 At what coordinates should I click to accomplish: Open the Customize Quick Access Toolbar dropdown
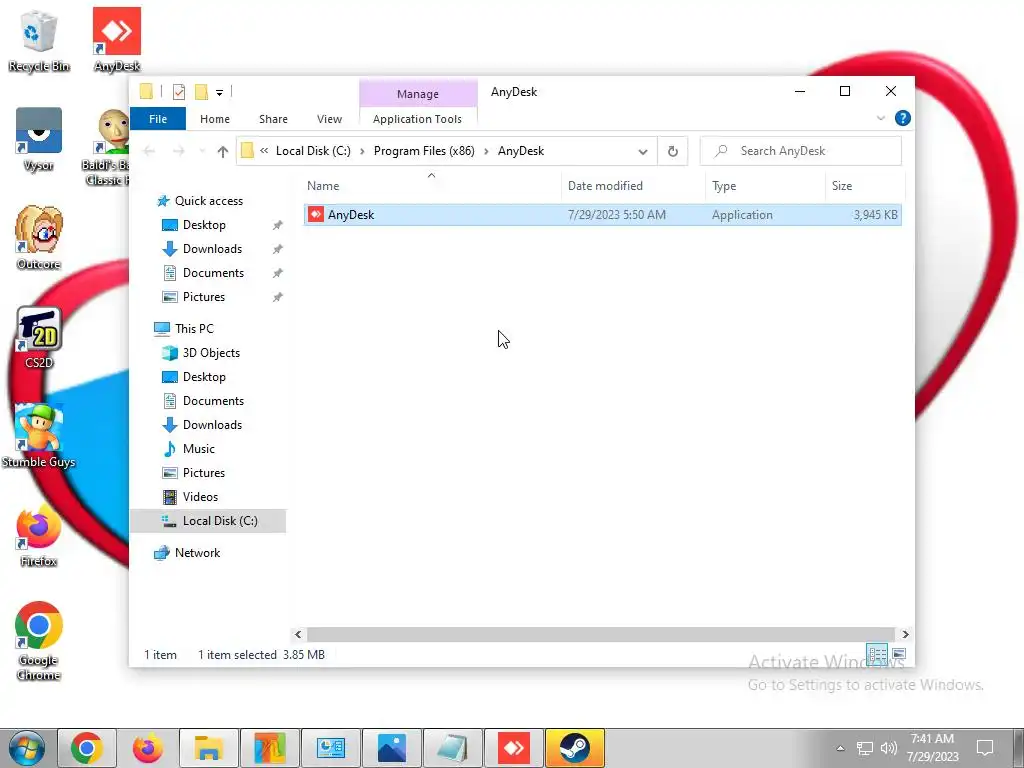click(x=219, y=93)
